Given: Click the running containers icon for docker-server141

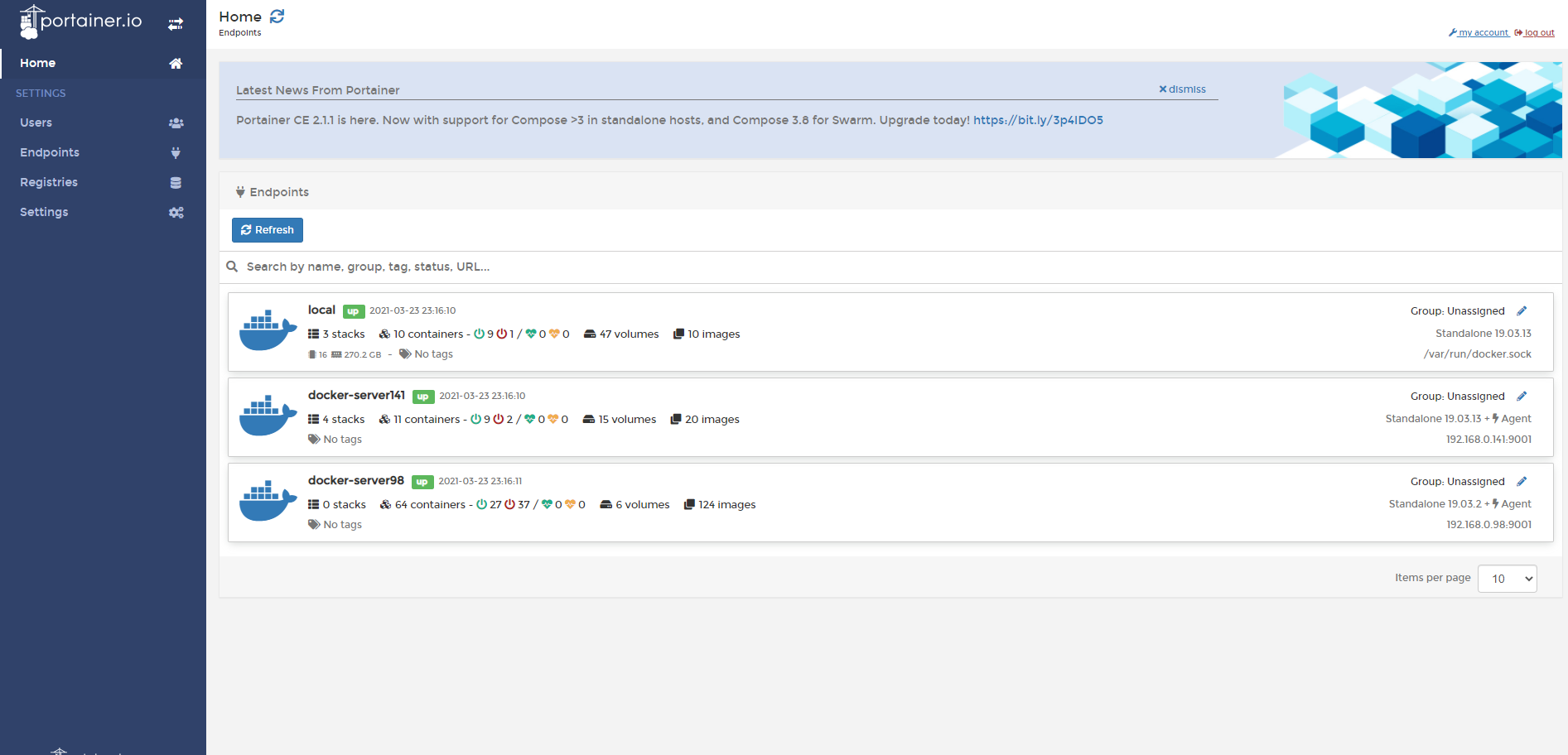Looking at the screenshot, I should coord(476,419).
